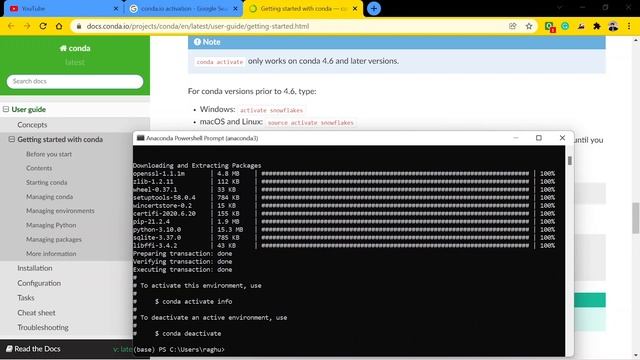Click 'Downloading and Extracting Packages' line

(197, 166)
